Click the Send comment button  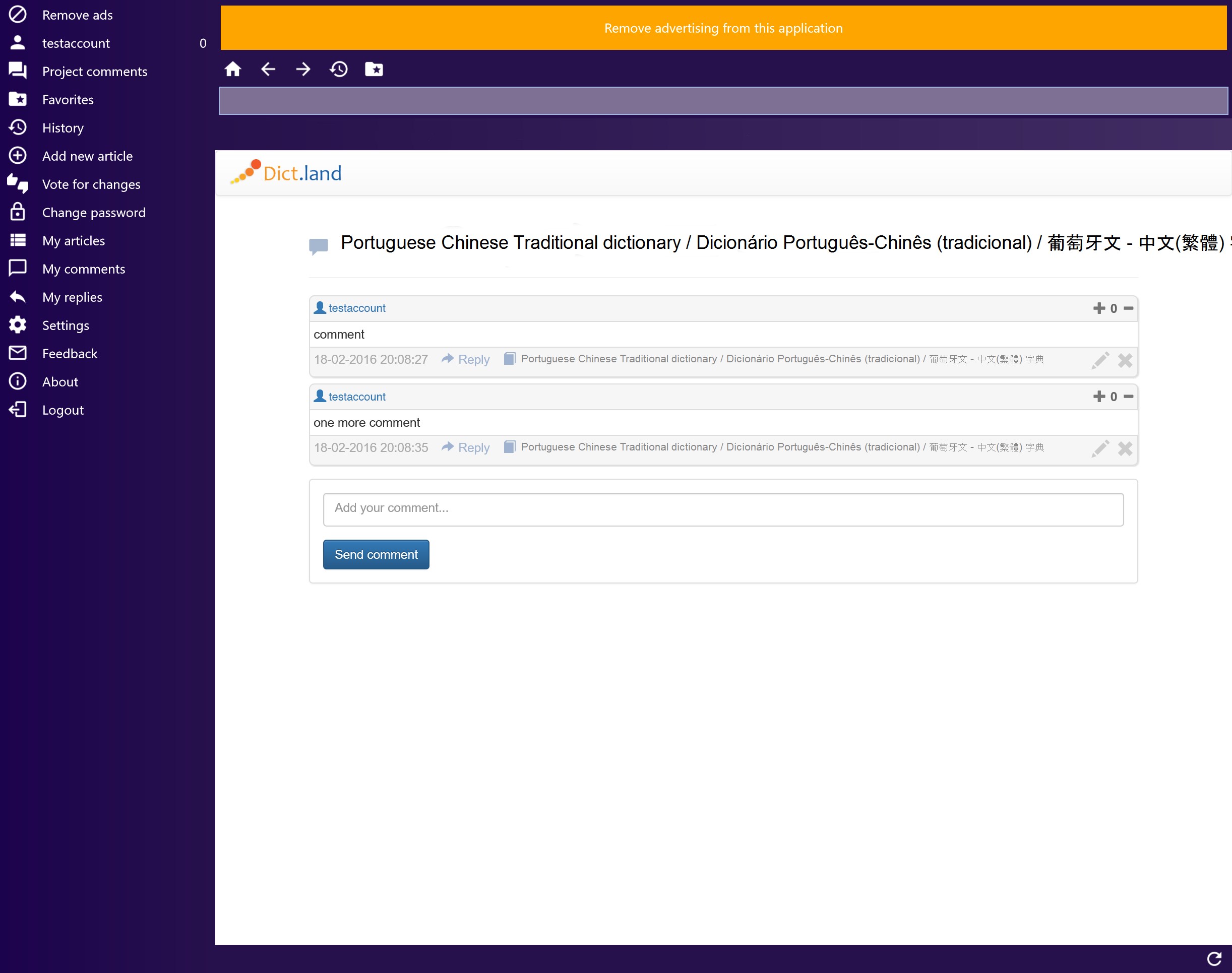coord(376,554)
